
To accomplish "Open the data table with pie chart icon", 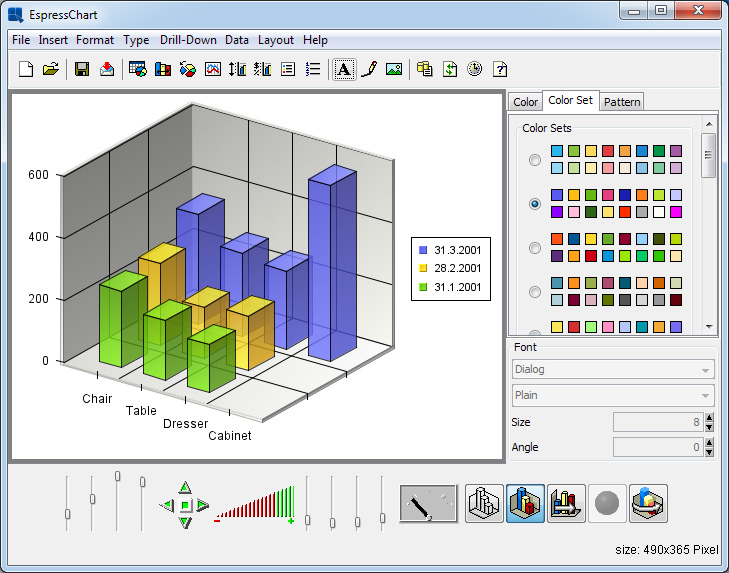I will point(138,69).
